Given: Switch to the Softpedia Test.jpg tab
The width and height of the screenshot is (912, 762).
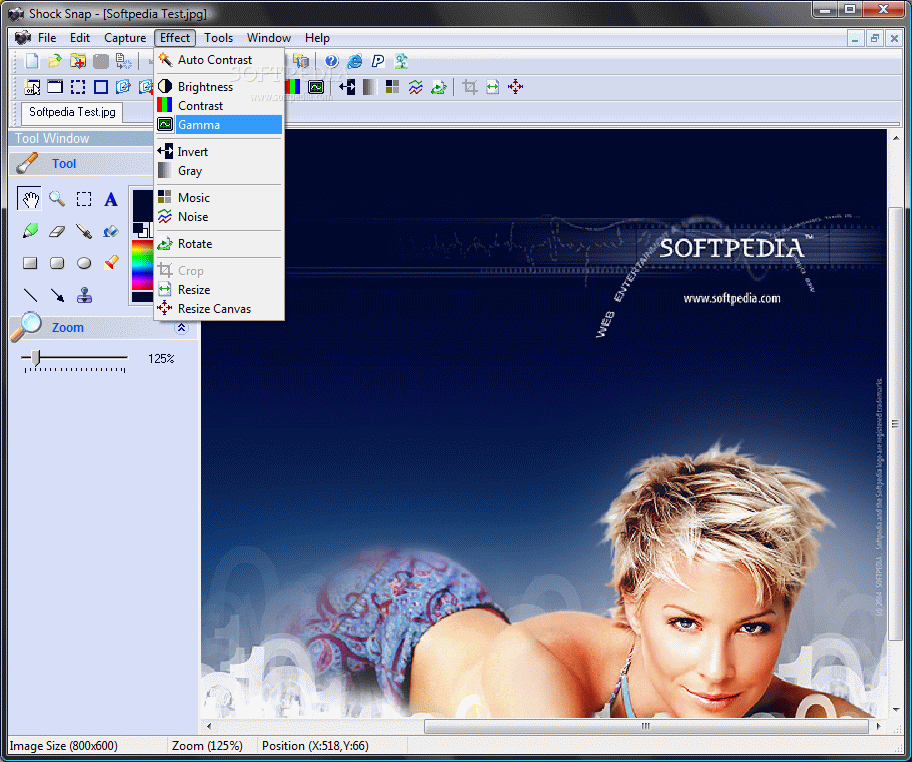Looking at the screenshot, I should pos(72,112).
